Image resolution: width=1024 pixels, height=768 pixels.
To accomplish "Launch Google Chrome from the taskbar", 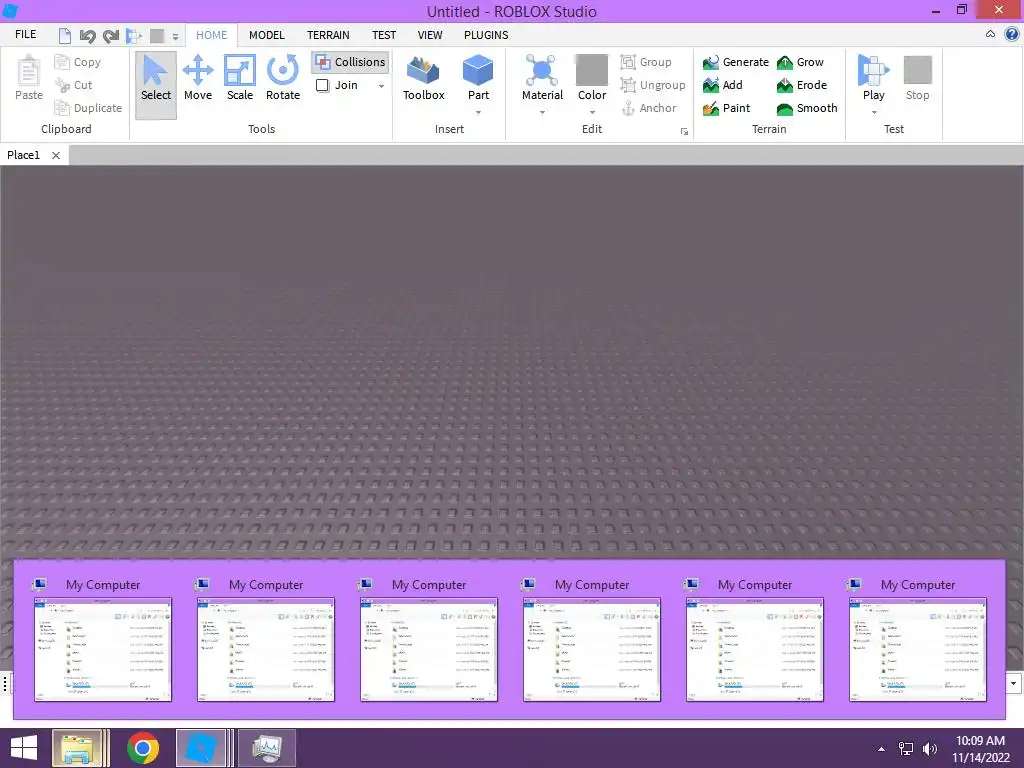I will 143,748.
